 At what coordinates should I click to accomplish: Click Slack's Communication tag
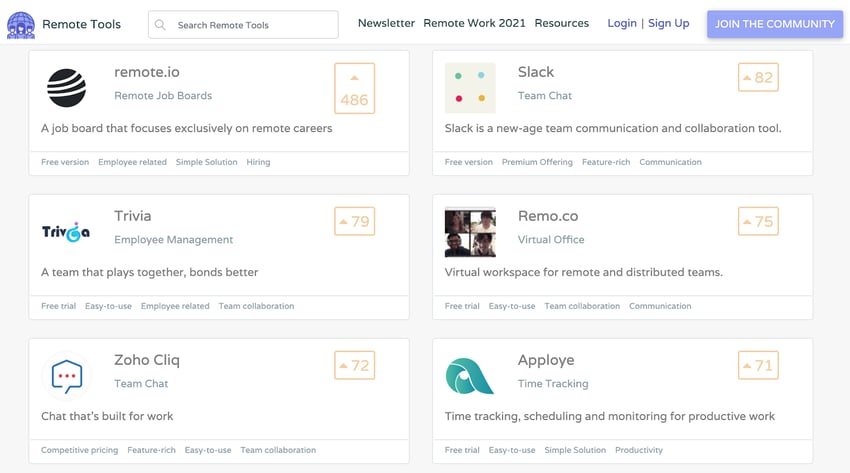point(671,162)
